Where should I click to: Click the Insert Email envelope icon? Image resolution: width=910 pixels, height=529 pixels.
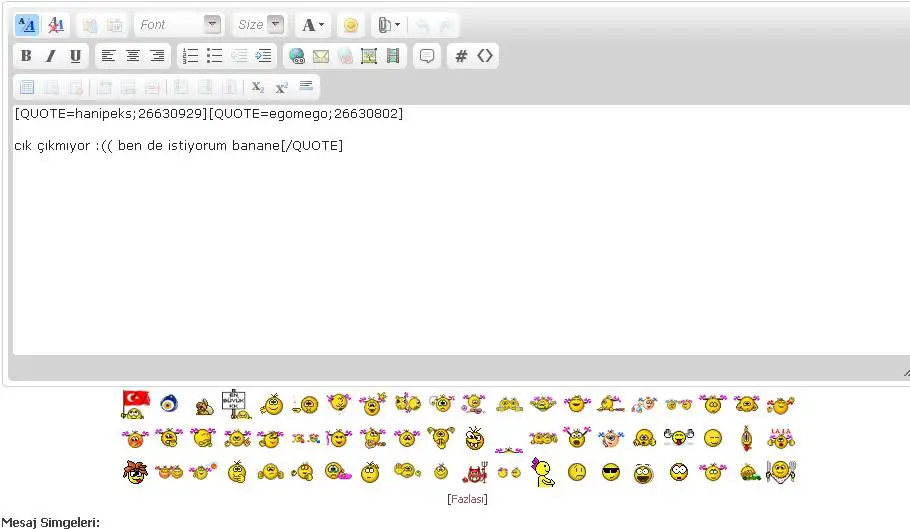(x=320, y=56)
